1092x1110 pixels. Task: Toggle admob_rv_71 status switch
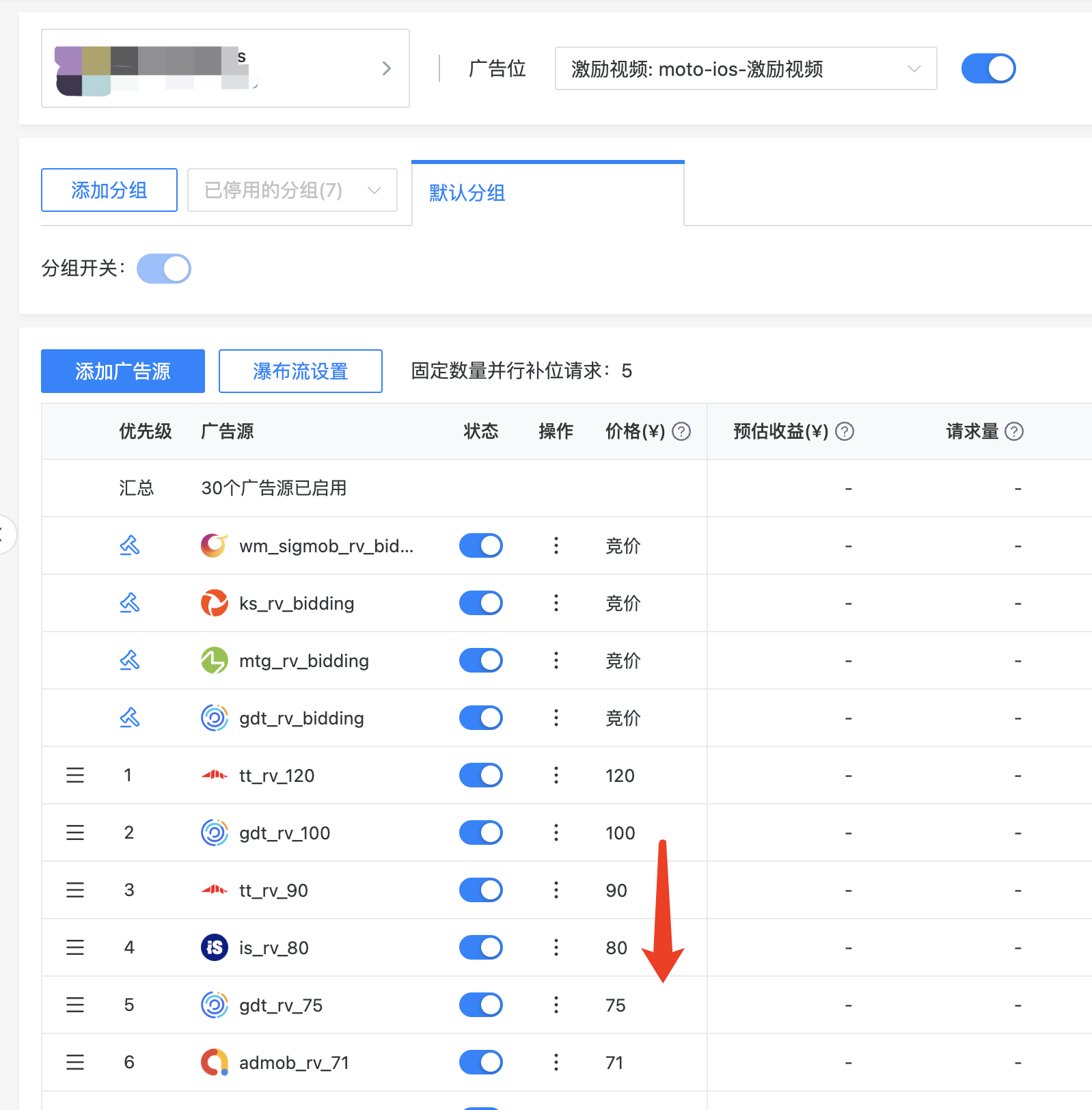(481, 1062)
